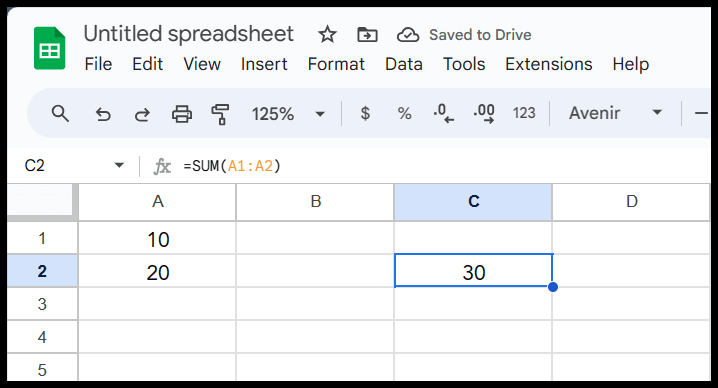This screenshot has width=718, height=388.
Task: Decrease decimal places
Action: 444,113
